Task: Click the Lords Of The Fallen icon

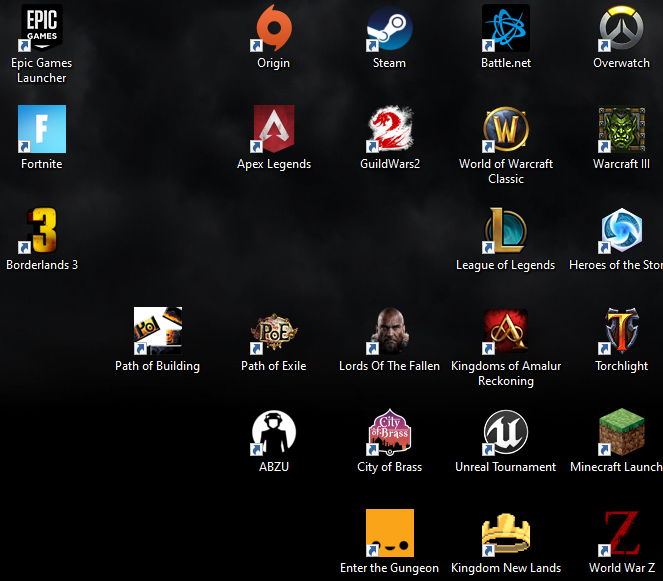Action: (389, 331)
